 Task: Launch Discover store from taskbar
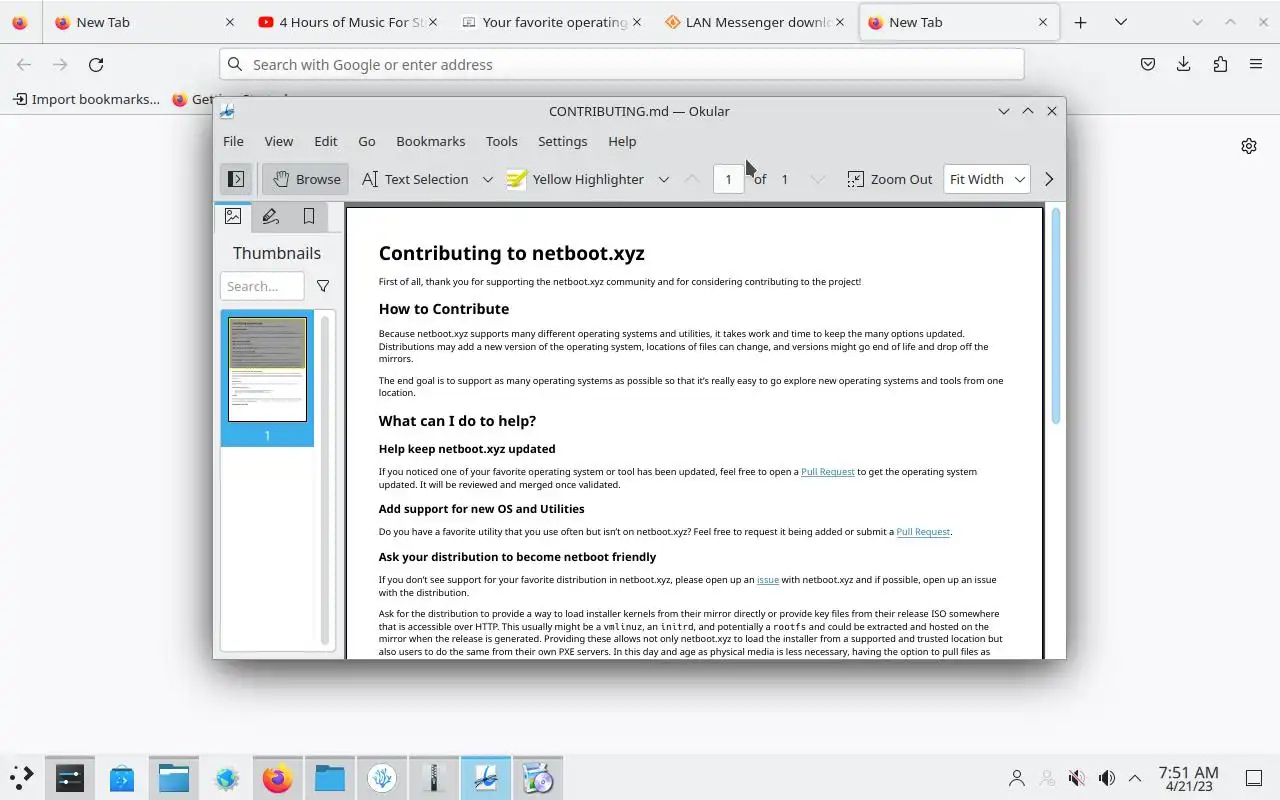pos(122,777)
